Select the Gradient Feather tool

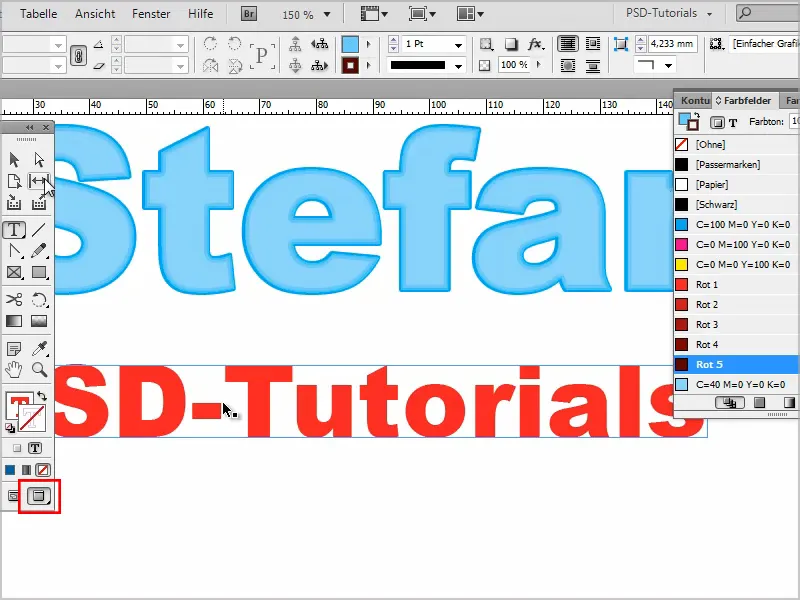tap(39, 321)
